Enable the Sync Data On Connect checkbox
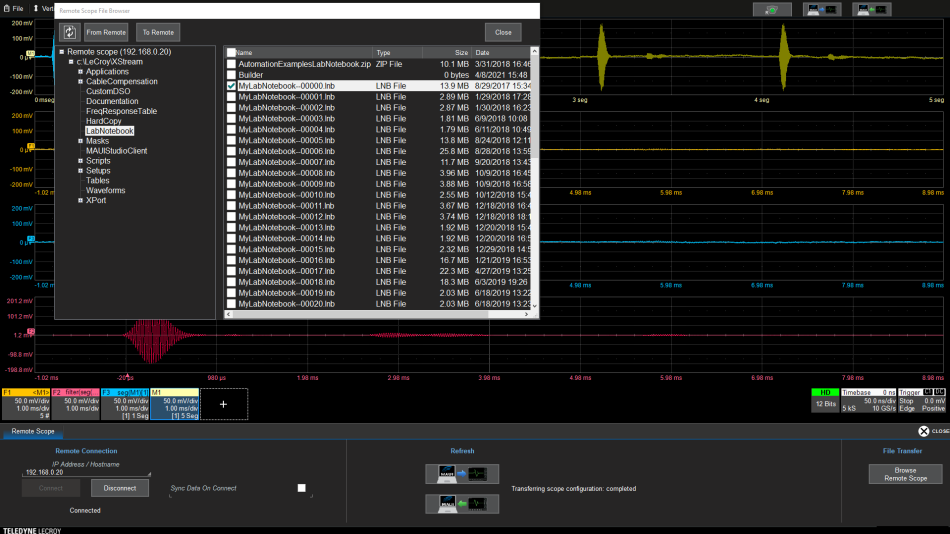The height and width of the screenshot is (534, 950). (x=301, y=488)
